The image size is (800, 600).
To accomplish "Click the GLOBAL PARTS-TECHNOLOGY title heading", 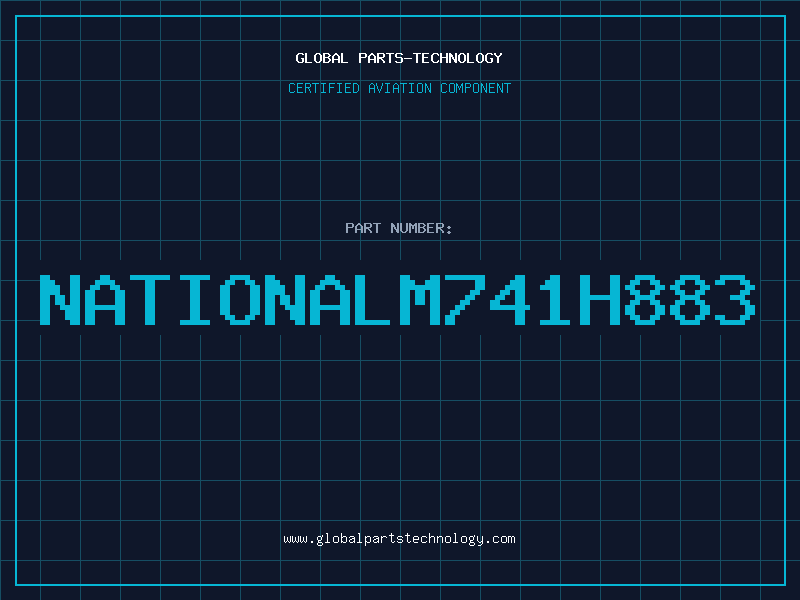I will pyautogui.click(x=399, y=58).
